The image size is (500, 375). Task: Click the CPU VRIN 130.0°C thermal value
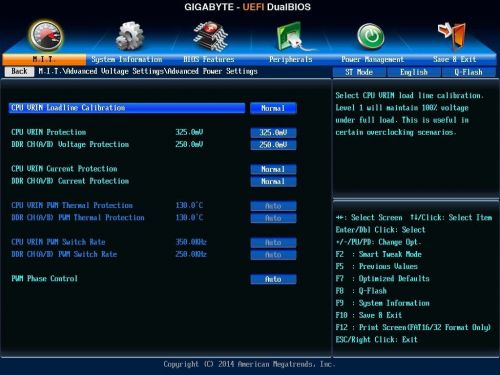click(x=189, y=205)
